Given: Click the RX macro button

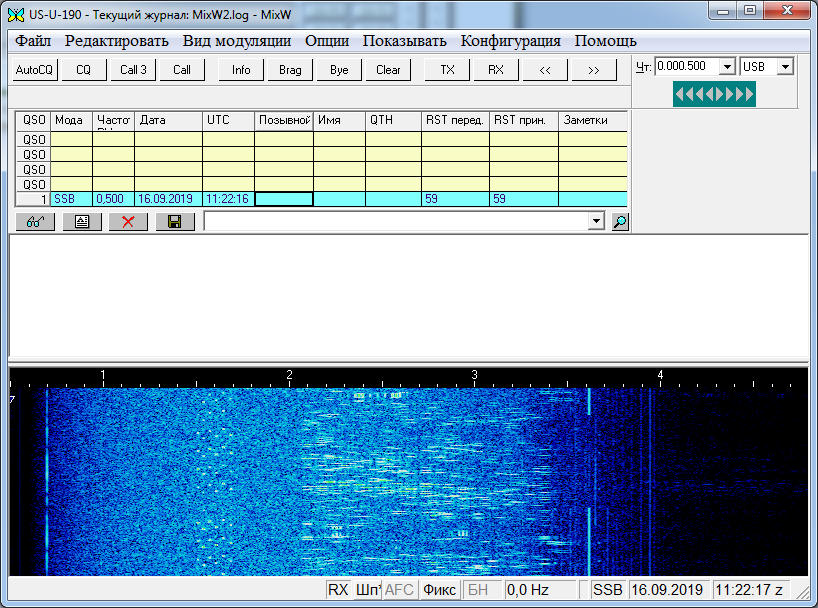Looking at the screenshot, I should (496, 70).
